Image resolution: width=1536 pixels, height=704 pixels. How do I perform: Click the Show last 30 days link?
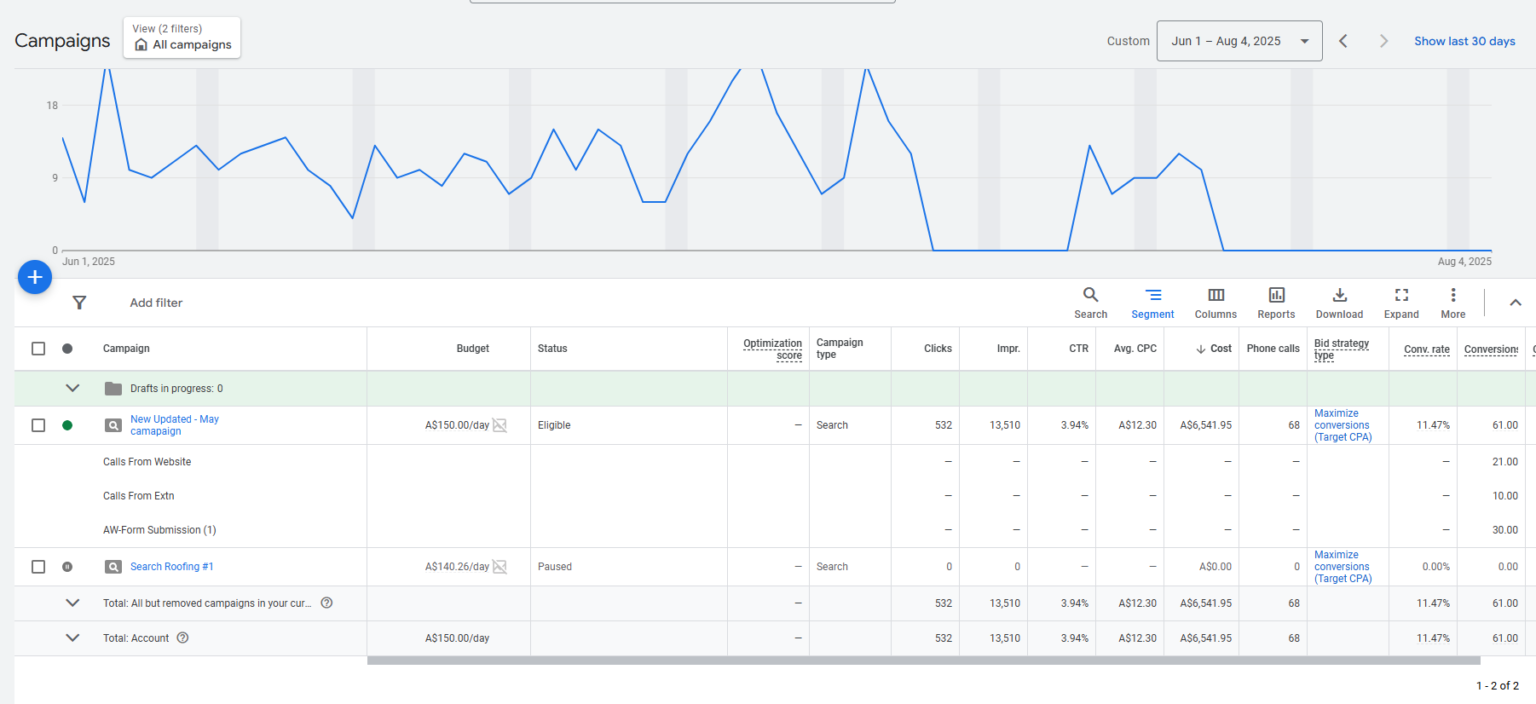(x=1464, y=41)
